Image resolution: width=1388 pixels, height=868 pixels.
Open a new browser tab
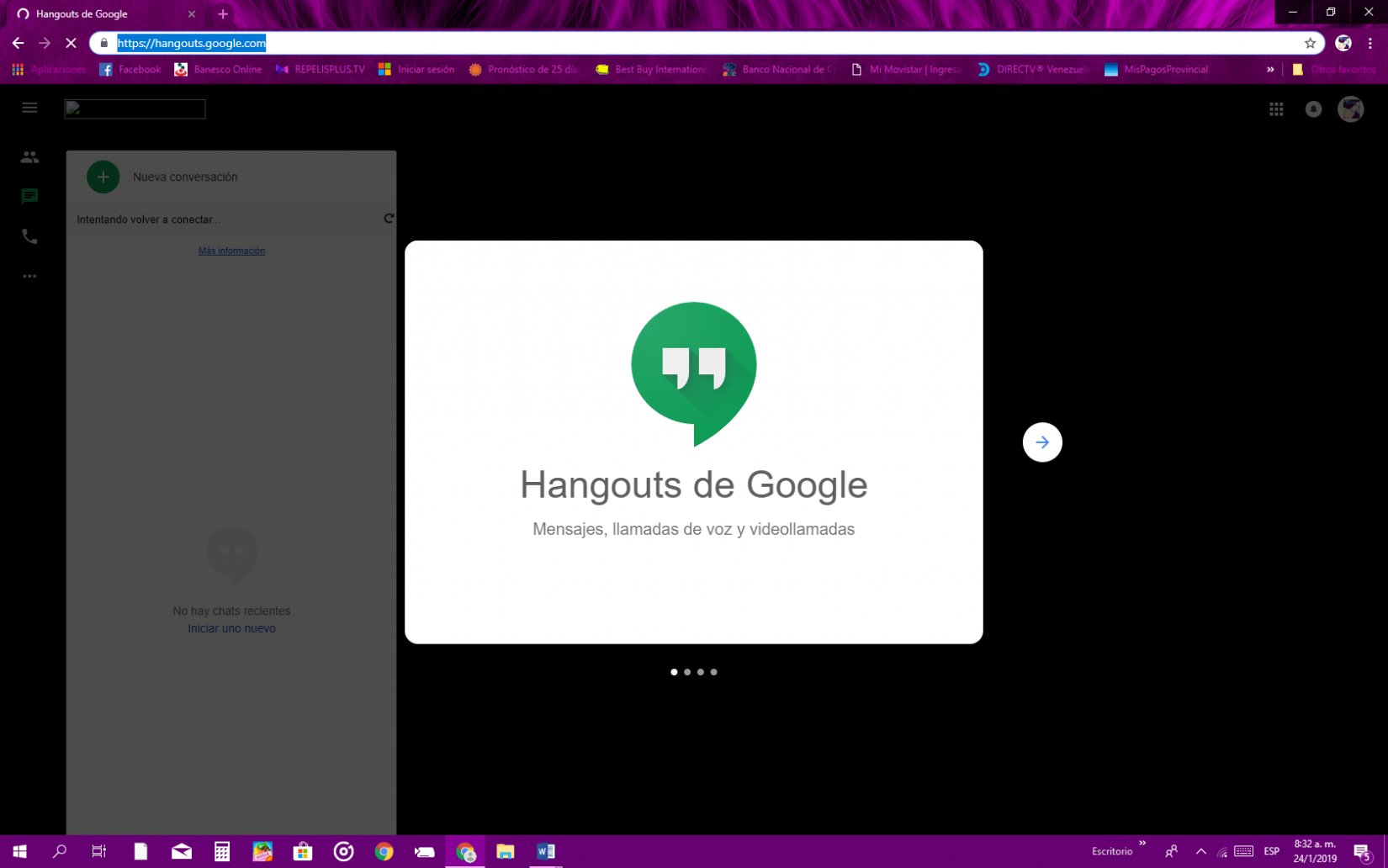click(223, 13)
